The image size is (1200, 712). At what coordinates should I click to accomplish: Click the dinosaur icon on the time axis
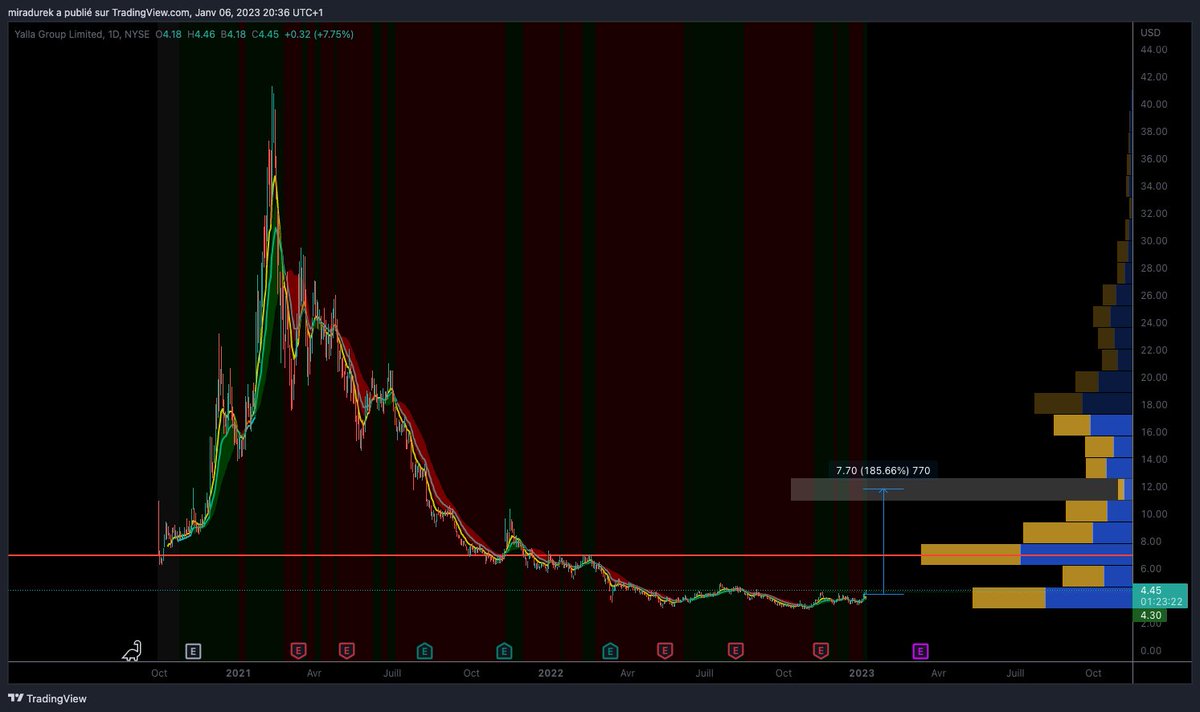click(132, 652)
